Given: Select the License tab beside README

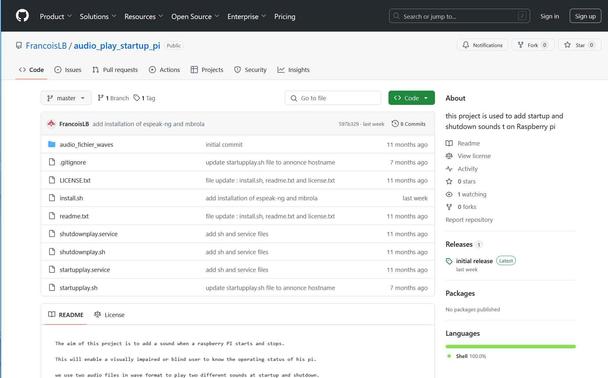Looking at the screenshot, I should pyautogui.click(x=109, y=315).
